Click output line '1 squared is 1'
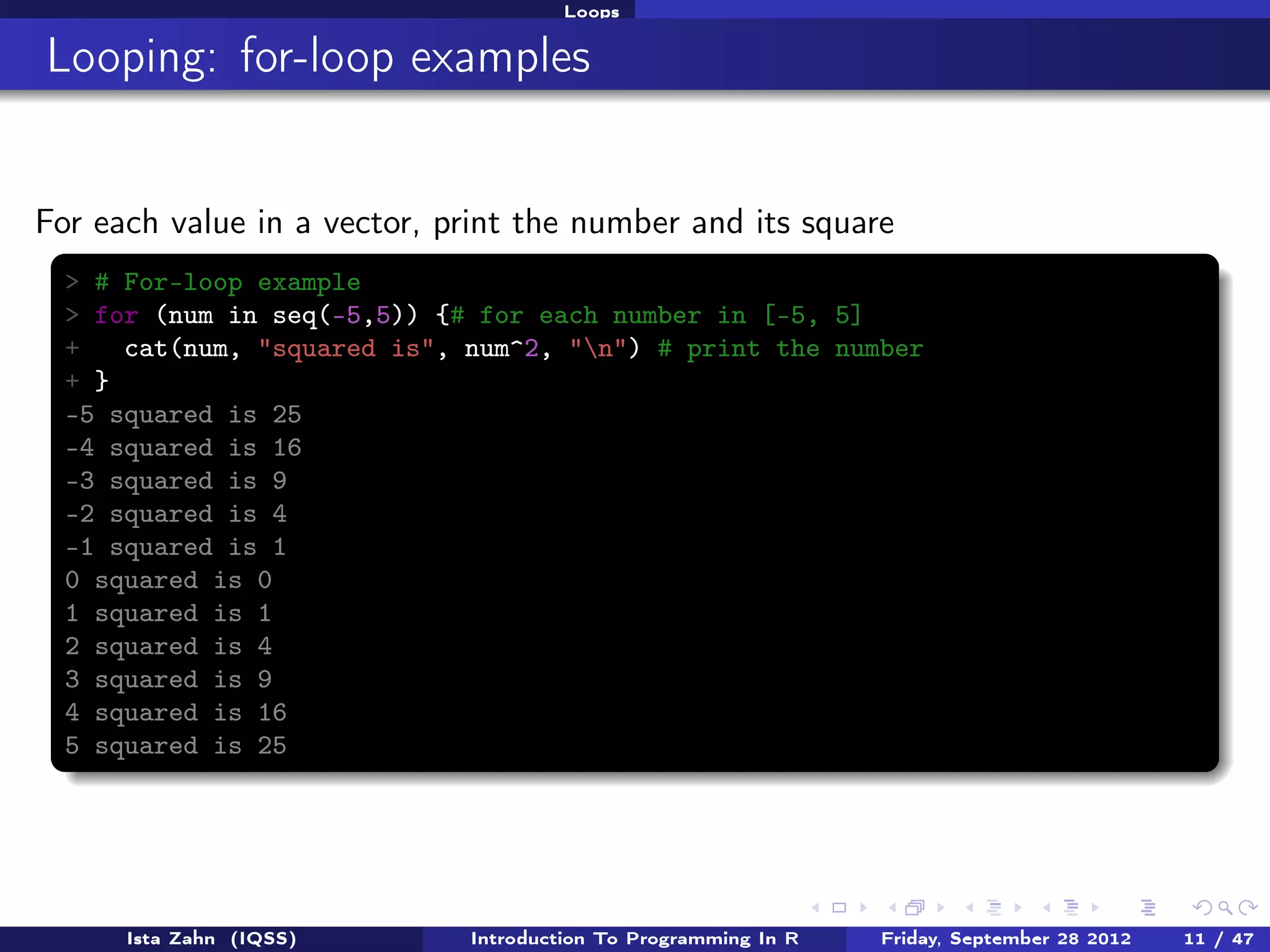The width and height of the screenshot is (1270, 952). (x=169, y=614)
